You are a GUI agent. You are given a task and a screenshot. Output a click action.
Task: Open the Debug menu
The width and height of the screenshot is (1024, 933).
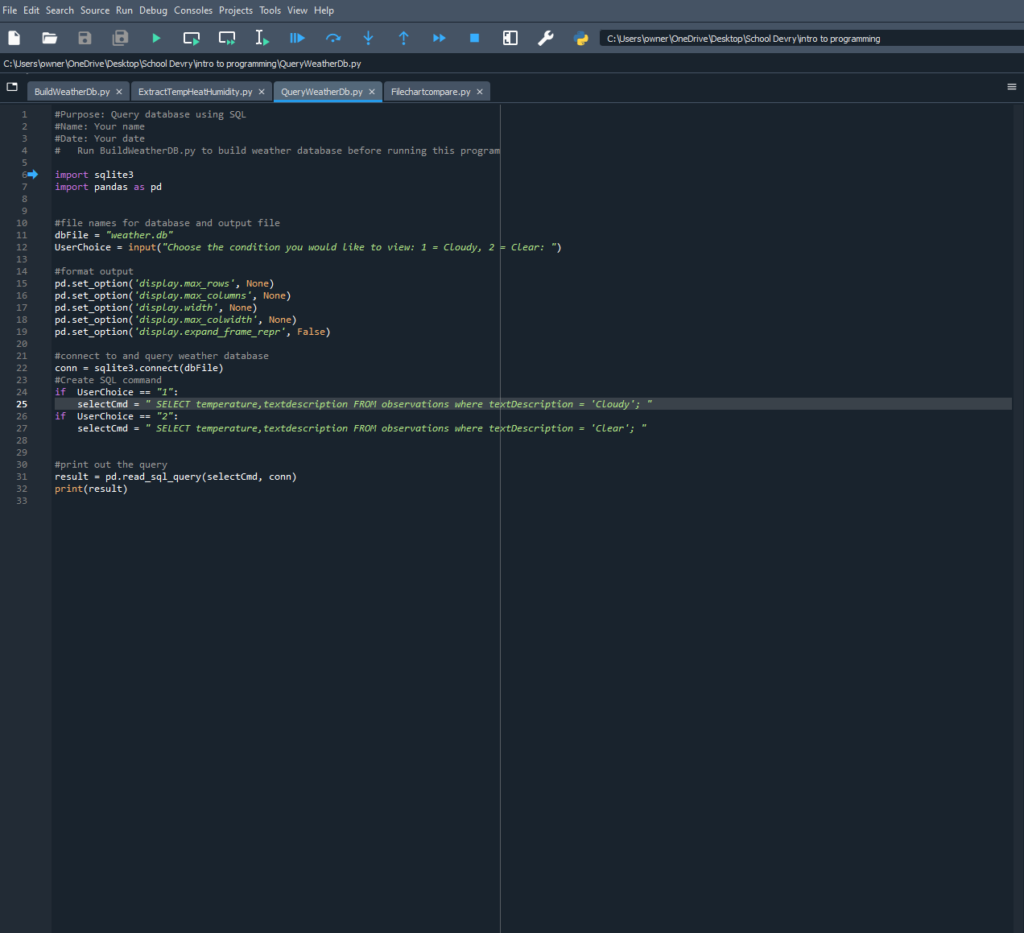tap(153, 10)
